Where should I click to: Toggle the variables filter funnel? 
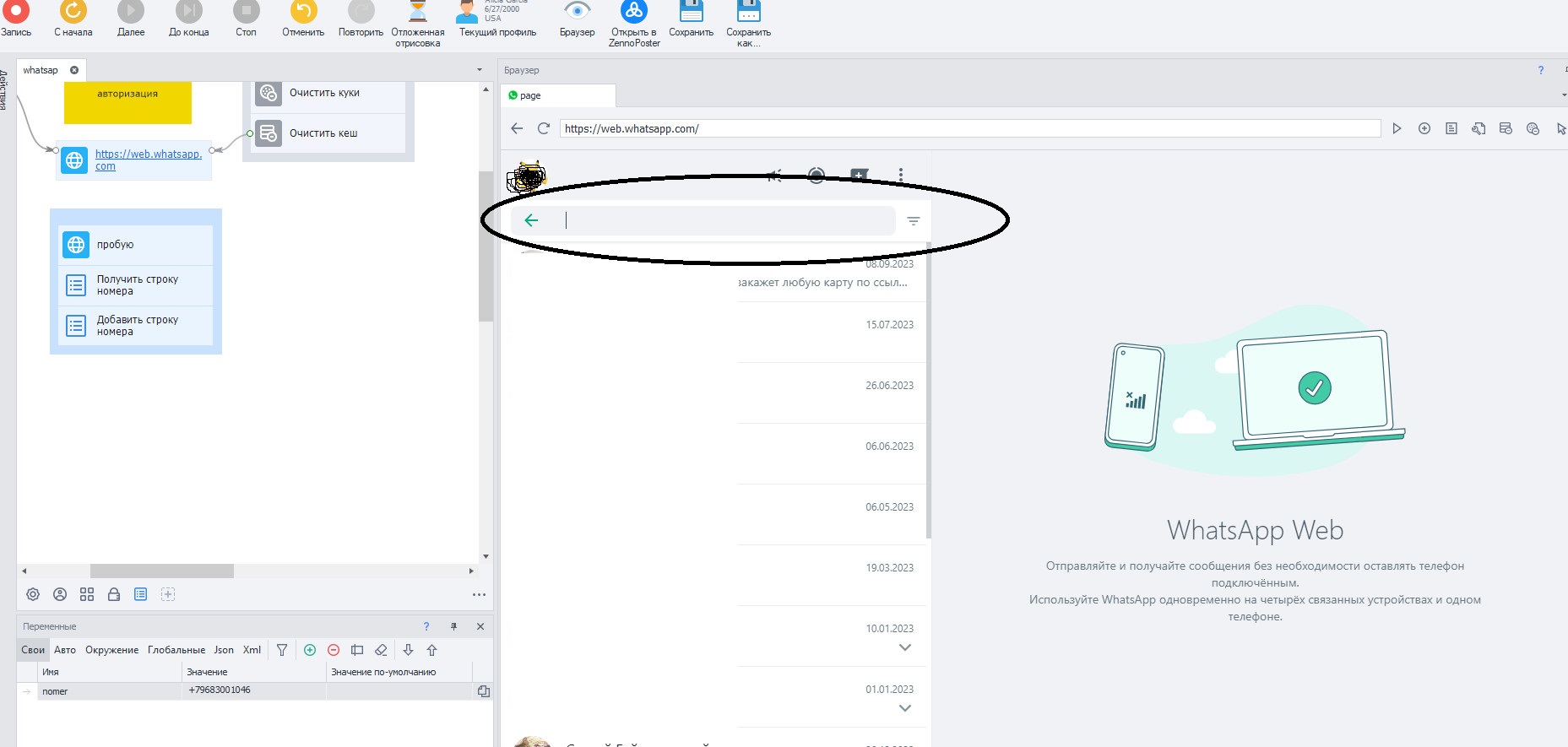(x=282, y=650)
